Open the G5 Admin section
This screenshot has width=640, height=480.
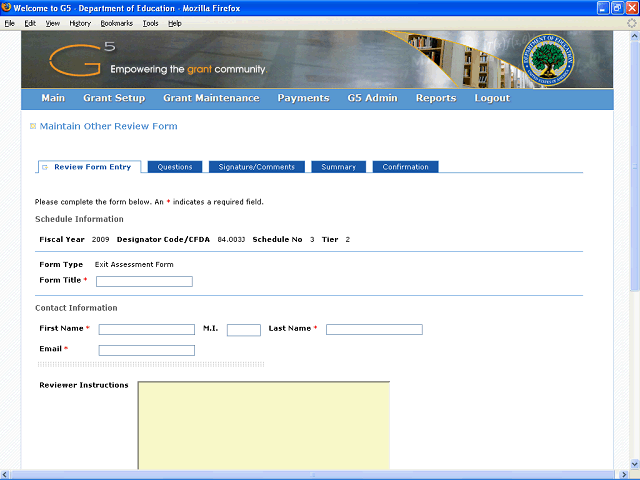373,98
